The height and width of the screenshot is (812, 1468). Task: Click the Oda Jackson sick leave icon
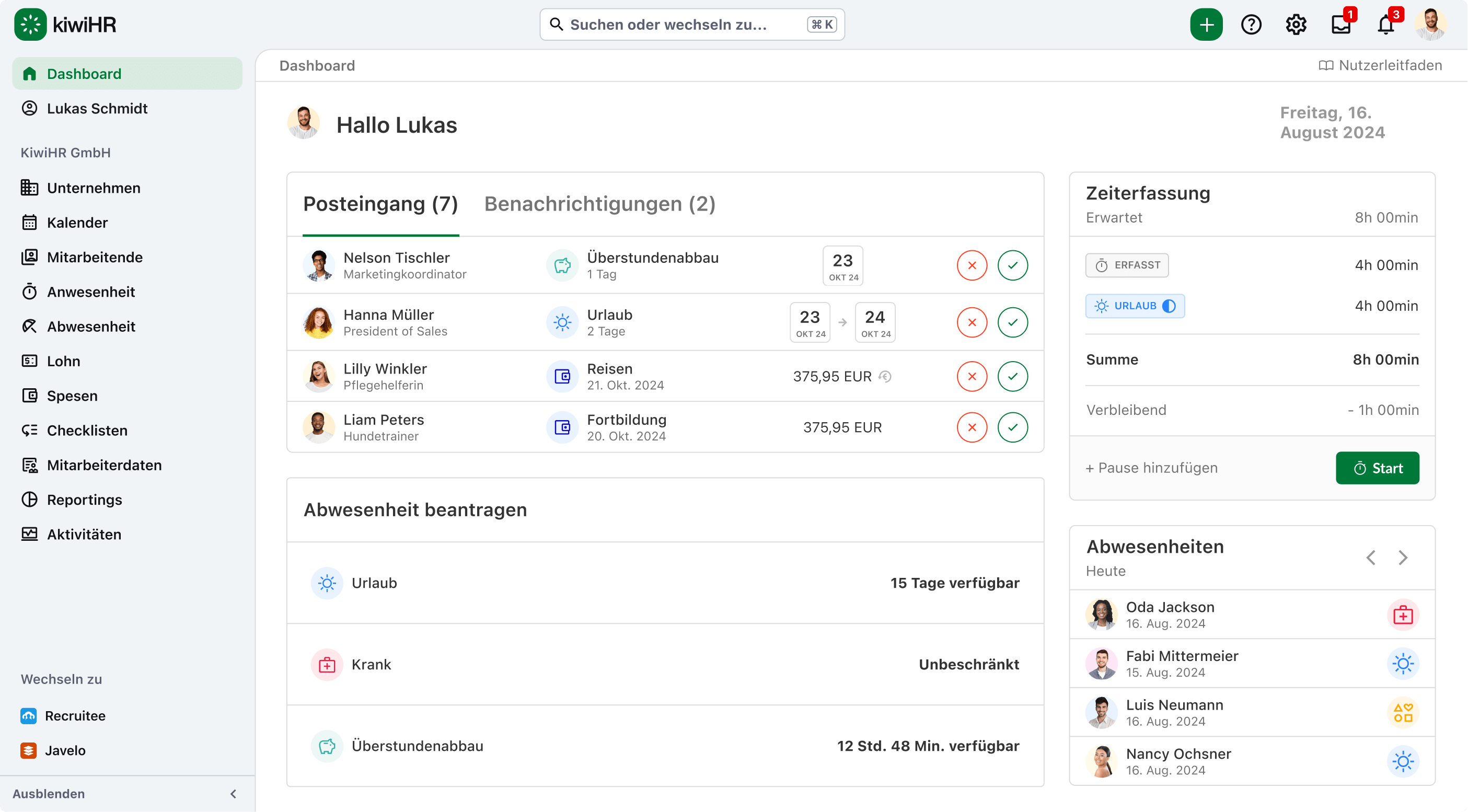(x=1403, y=615)
